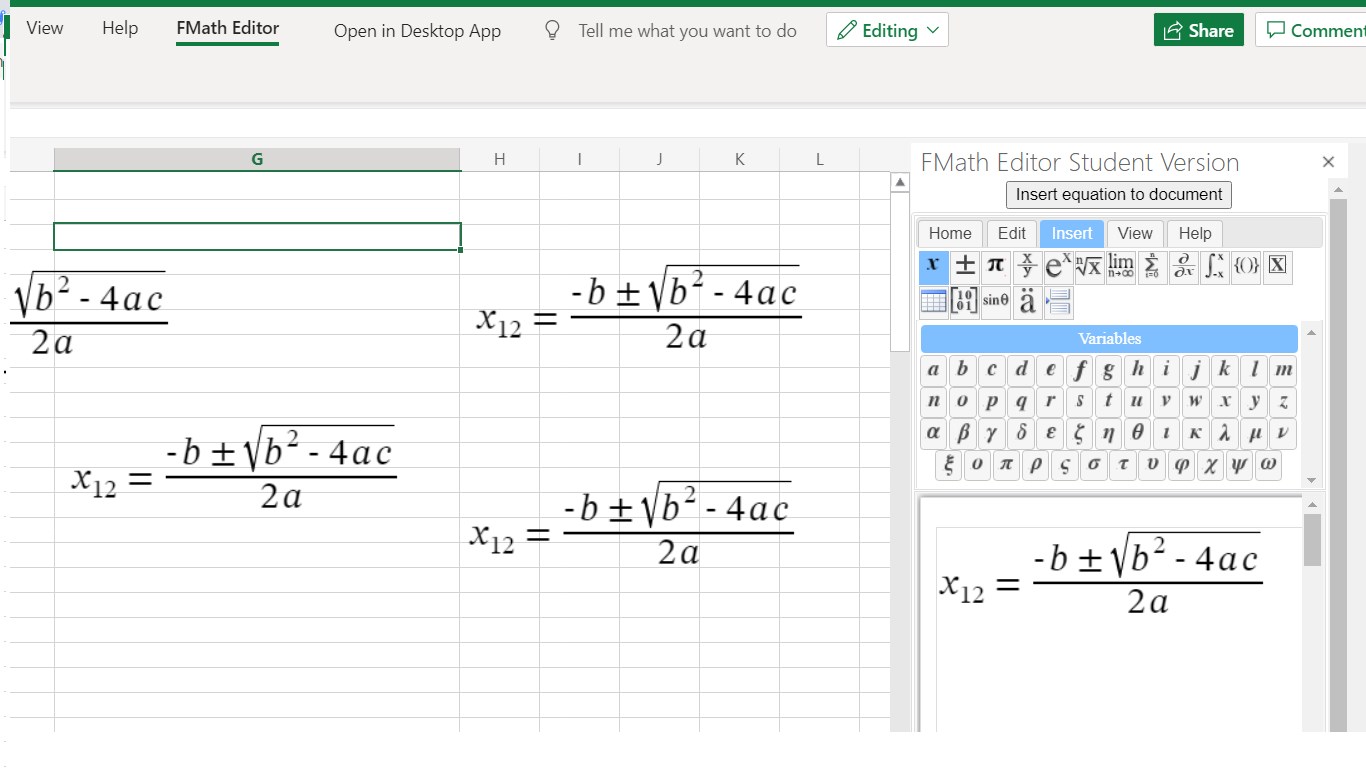Choose the nth root icon
Viewport: 1366px width, 768px height.
click(1089, 266)
